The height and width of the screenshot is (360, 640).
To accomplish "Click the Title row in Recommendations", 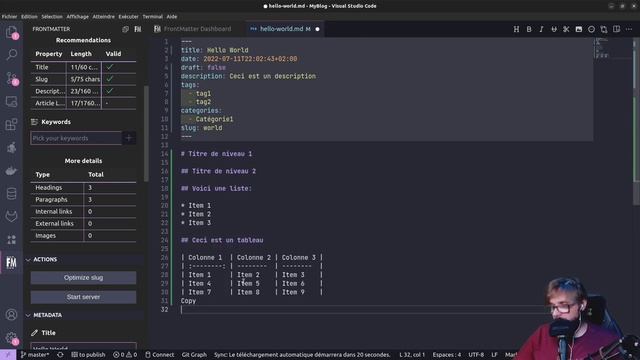I will coord(83,67).
